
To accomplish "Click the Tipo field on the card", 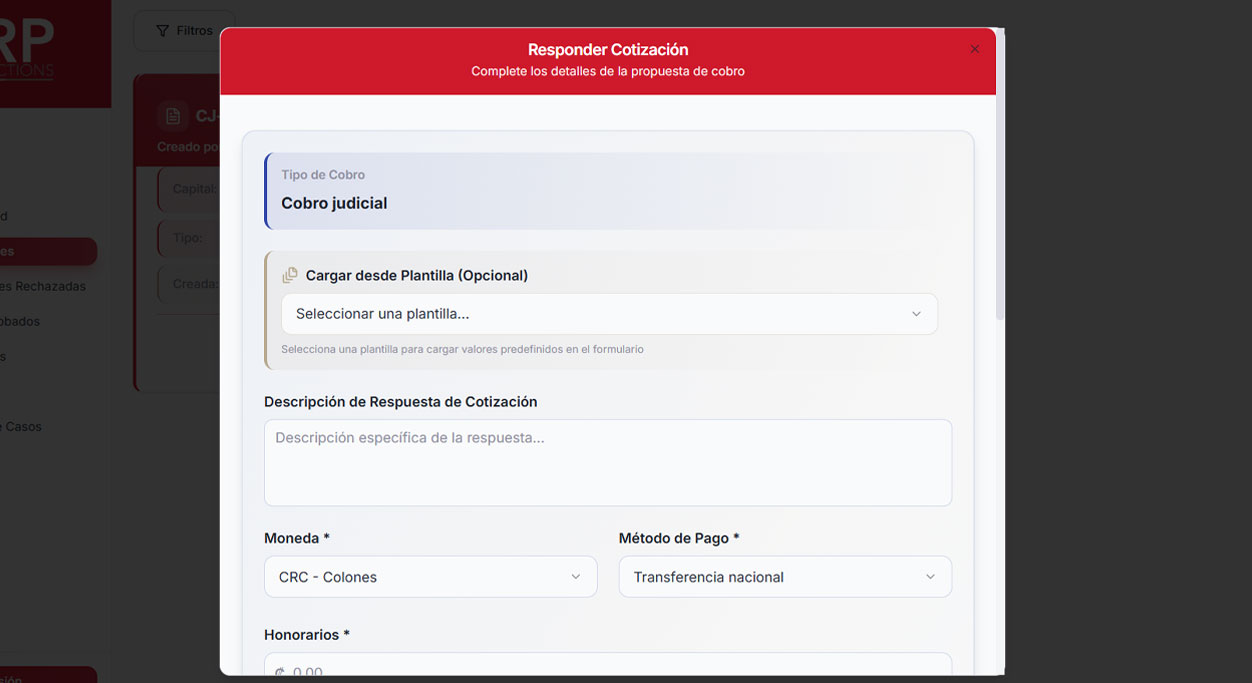I will pyautogui.click(x=190, y=238).
